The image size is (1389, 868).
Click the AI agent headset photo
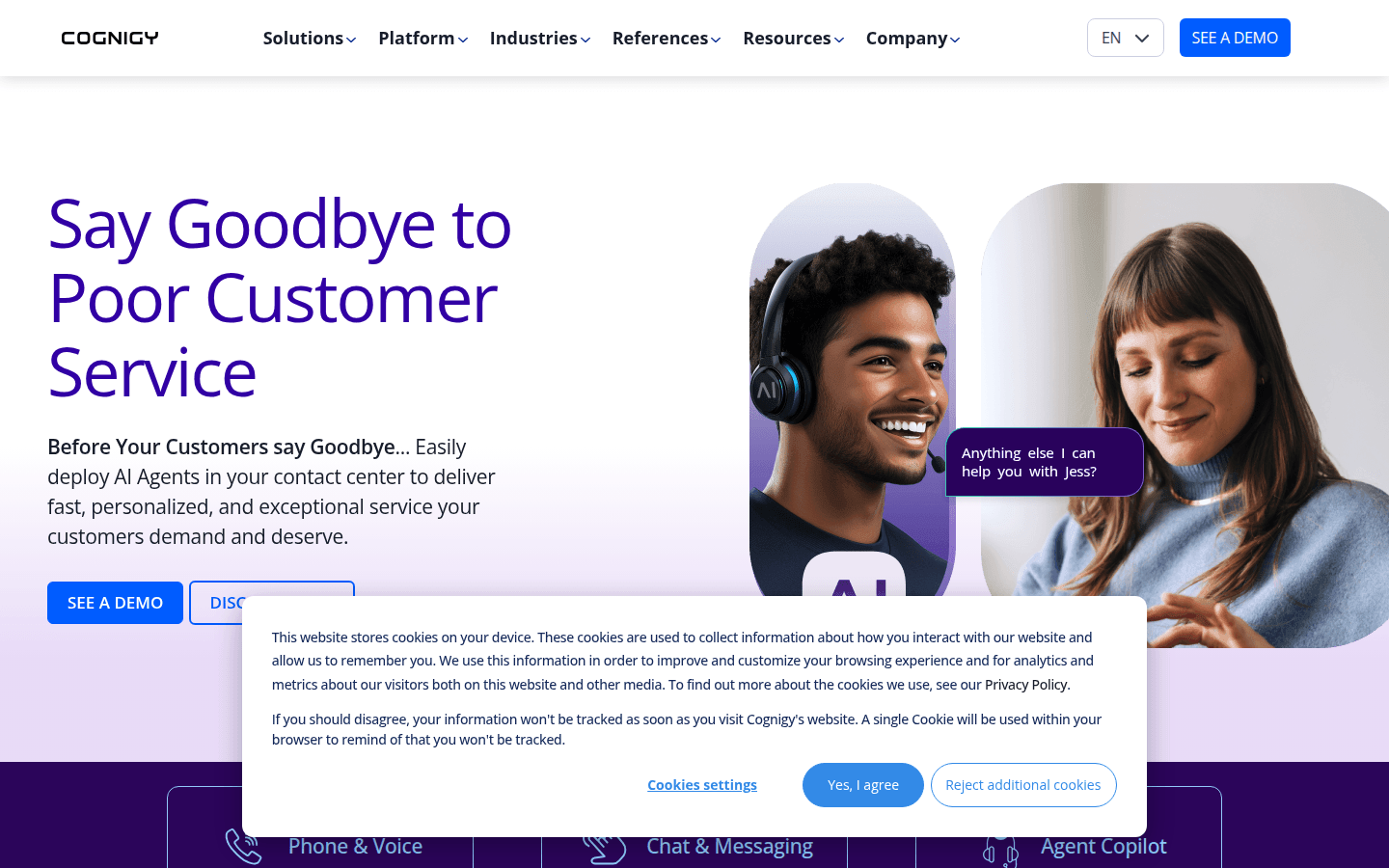coord(853,391)
